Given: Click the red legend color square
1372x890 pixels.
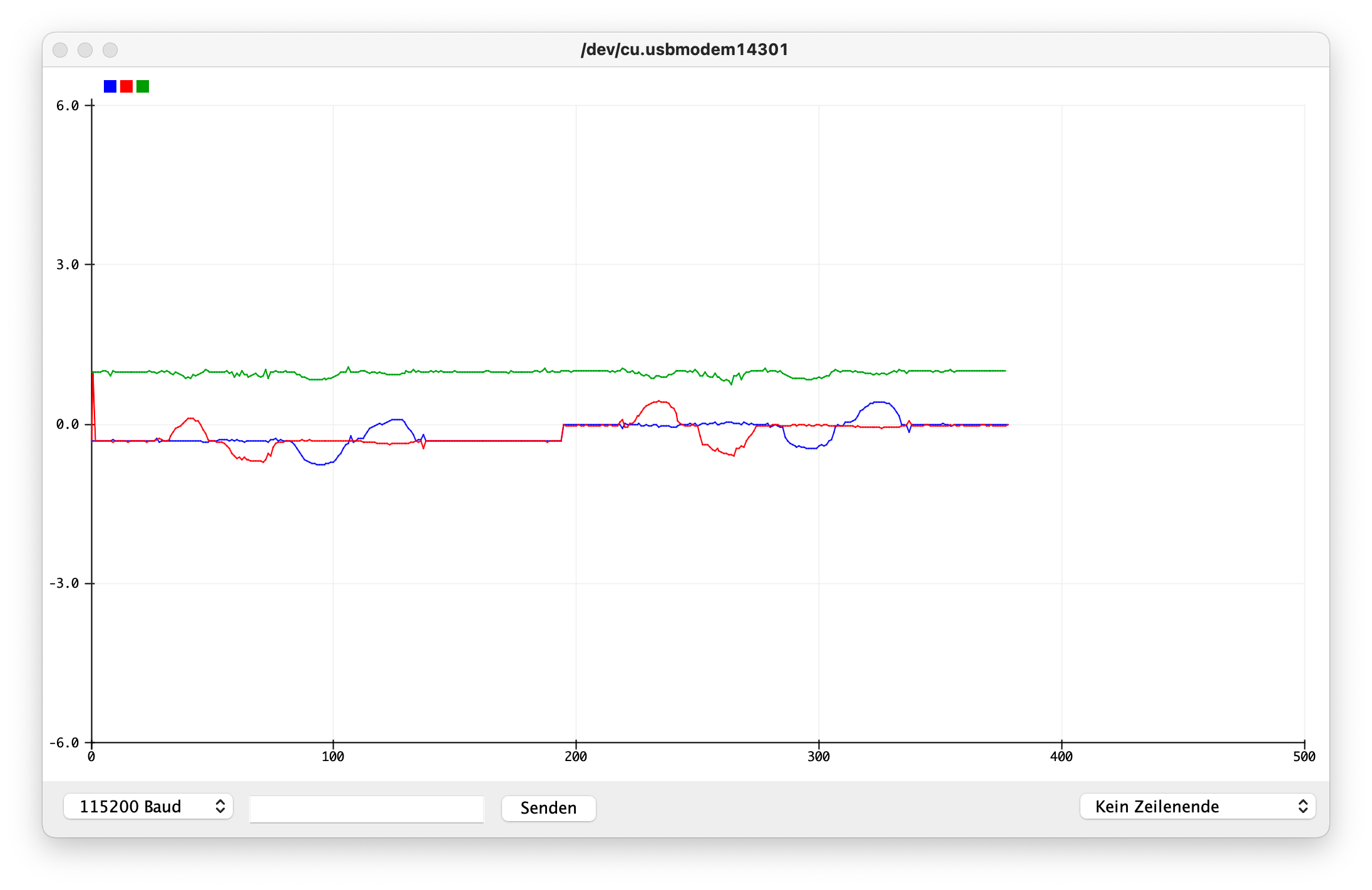Looking at the screenshot, I should click(126, 86).
